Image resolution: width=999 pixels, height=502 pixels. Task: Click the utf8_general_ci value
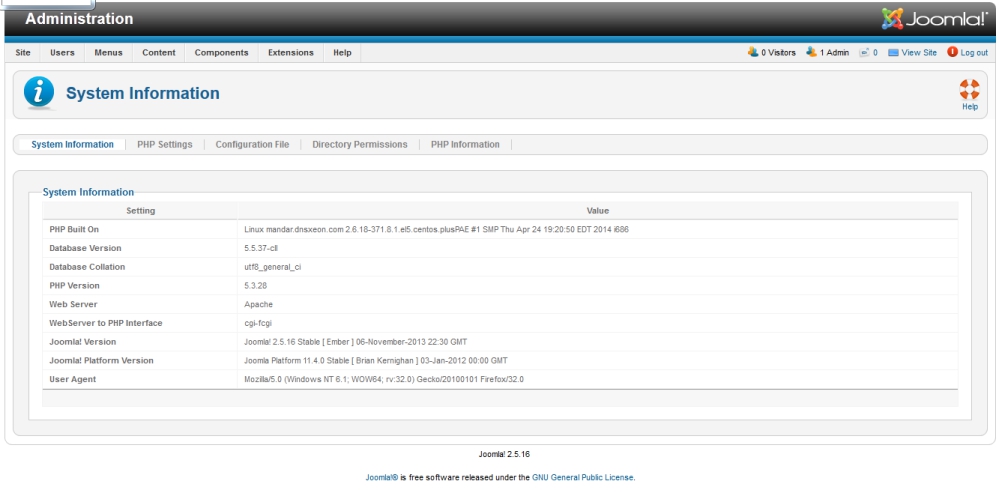click(x=273, y=267)
